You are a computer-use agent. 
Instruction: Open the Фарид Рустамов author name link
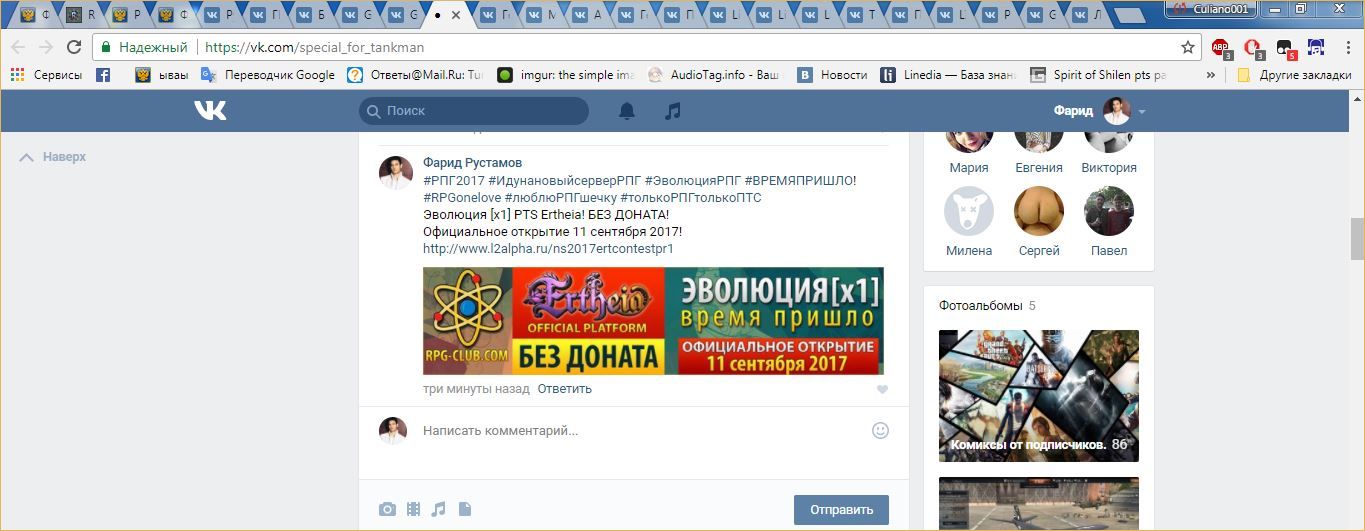tap(472, 162)
